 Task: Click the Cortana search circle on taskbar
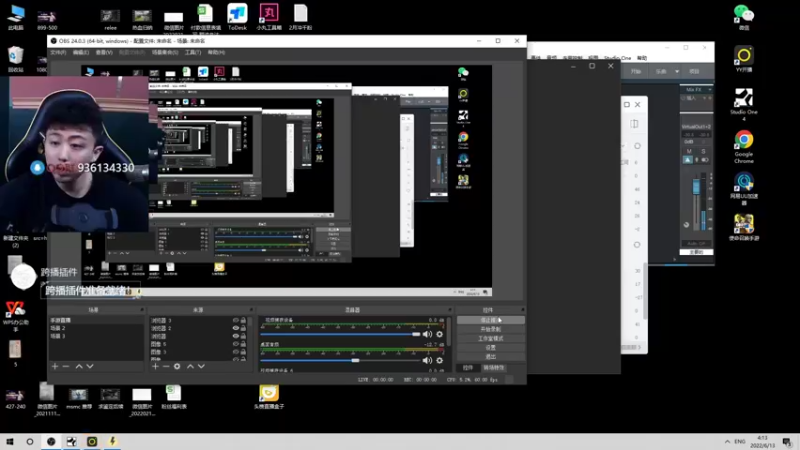(x=30, y=441)
